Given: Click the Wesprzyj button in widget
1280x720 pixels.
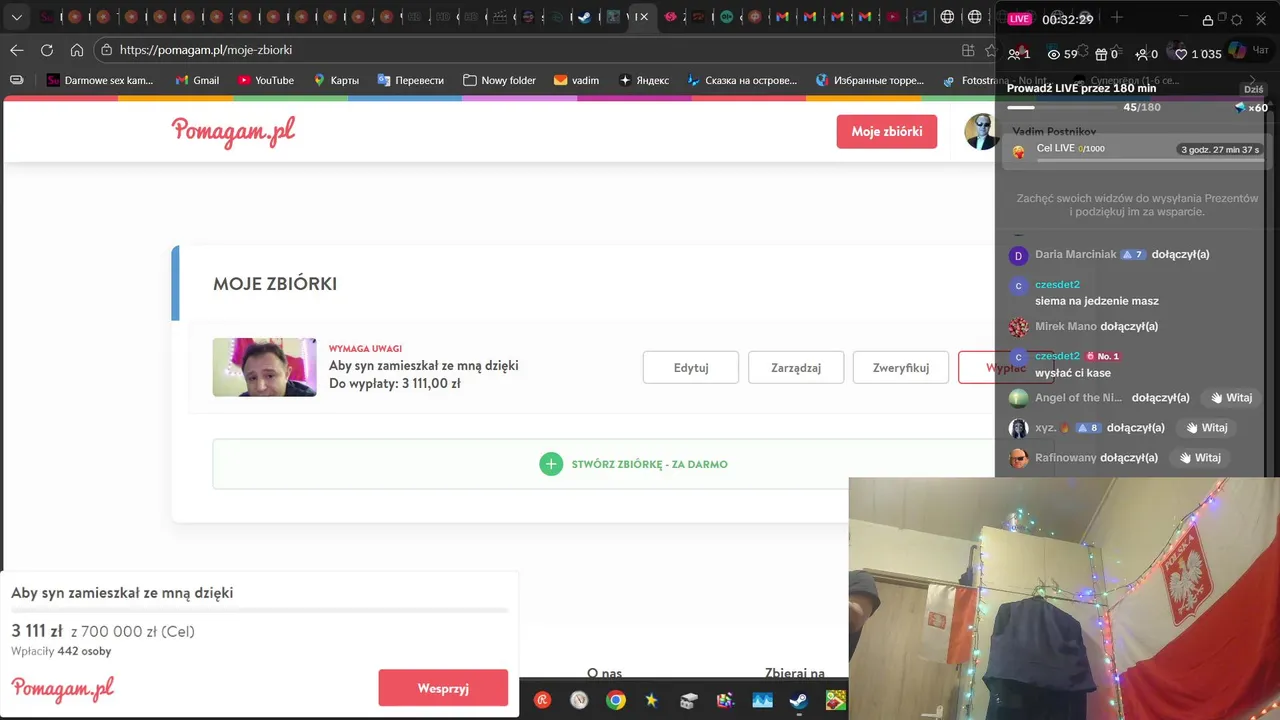Looking at the screenshot, I should pos(443,688).
